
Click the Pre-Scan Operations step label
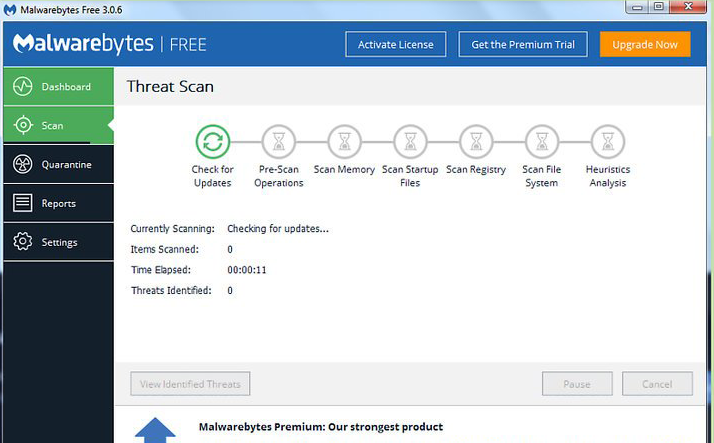pos(279,176)
